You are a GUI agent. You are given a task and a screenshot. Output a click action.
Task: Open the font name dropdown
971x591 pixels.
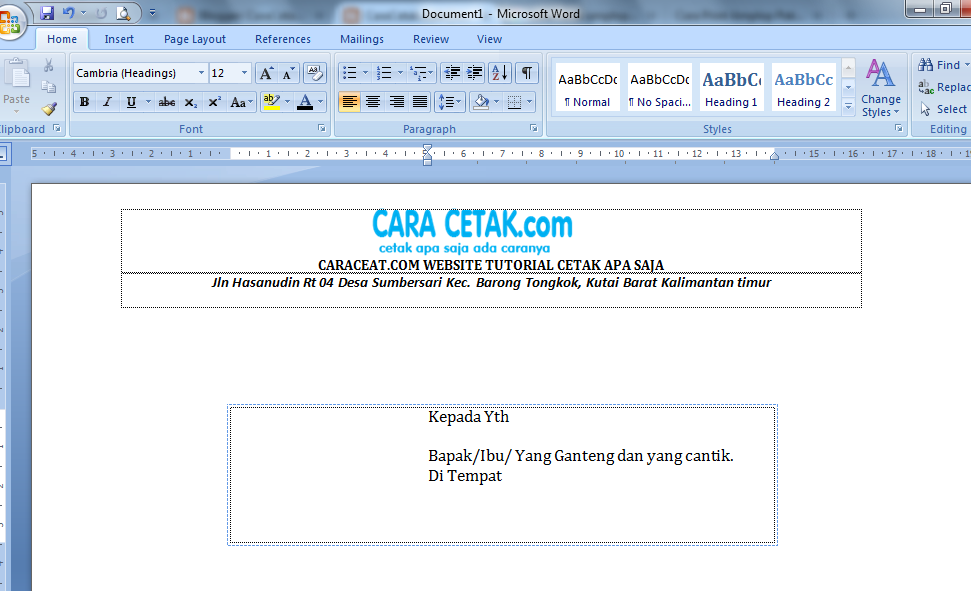201,73
